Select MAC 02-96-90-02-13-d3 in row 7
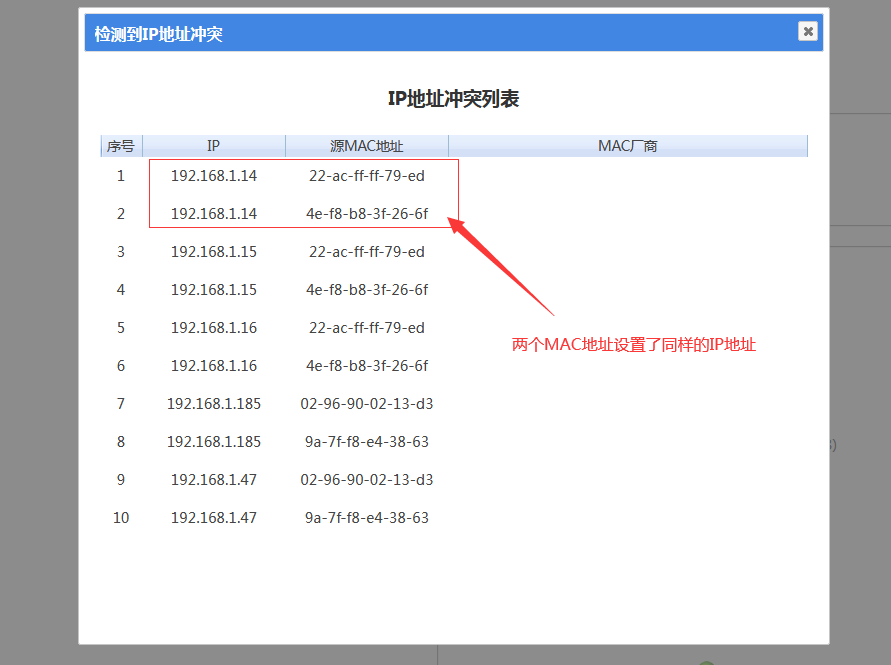 [366, 404]
